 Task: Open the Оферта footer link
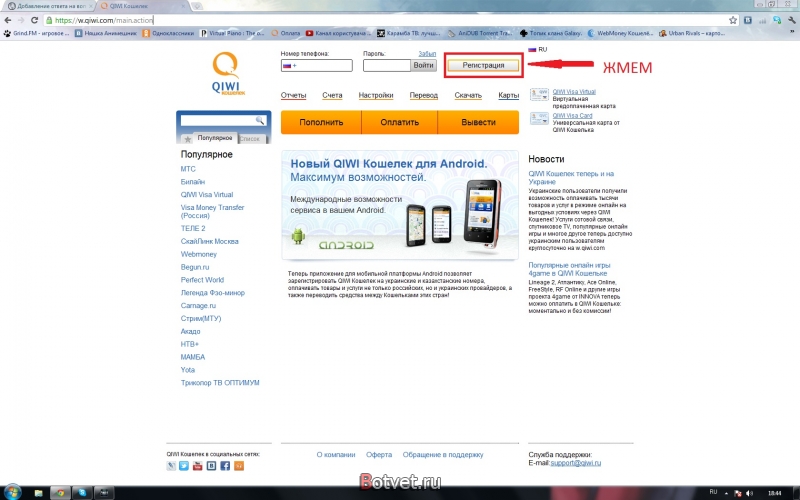(379, 455)
